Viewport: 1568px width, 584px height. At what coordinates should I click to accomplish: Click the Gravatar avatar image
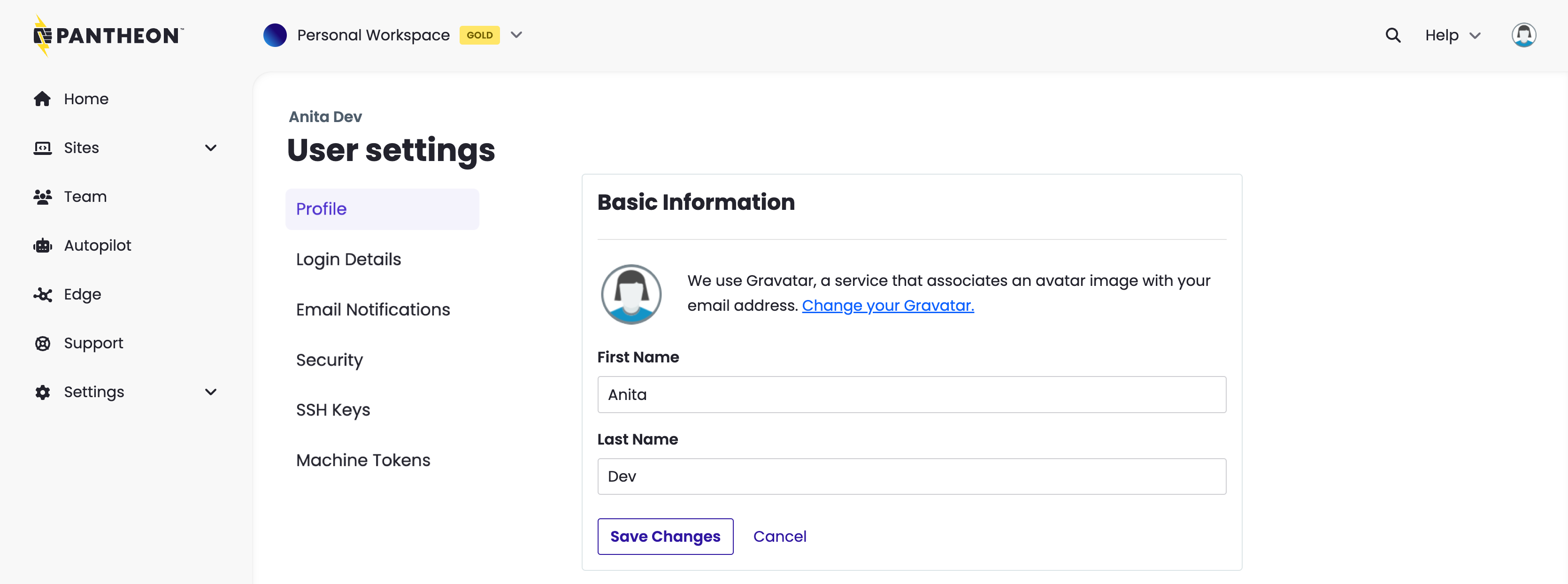click(x=631, y=294)
